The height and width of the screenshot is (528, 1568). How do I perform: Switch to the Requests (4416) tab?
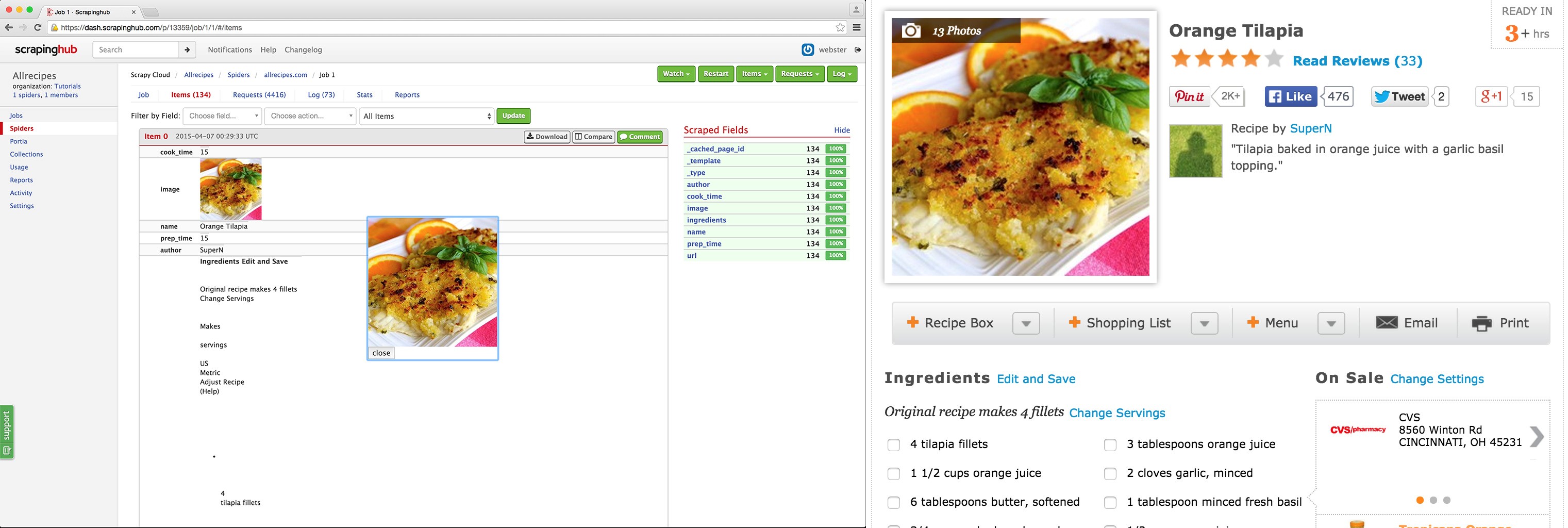[259, 95]
